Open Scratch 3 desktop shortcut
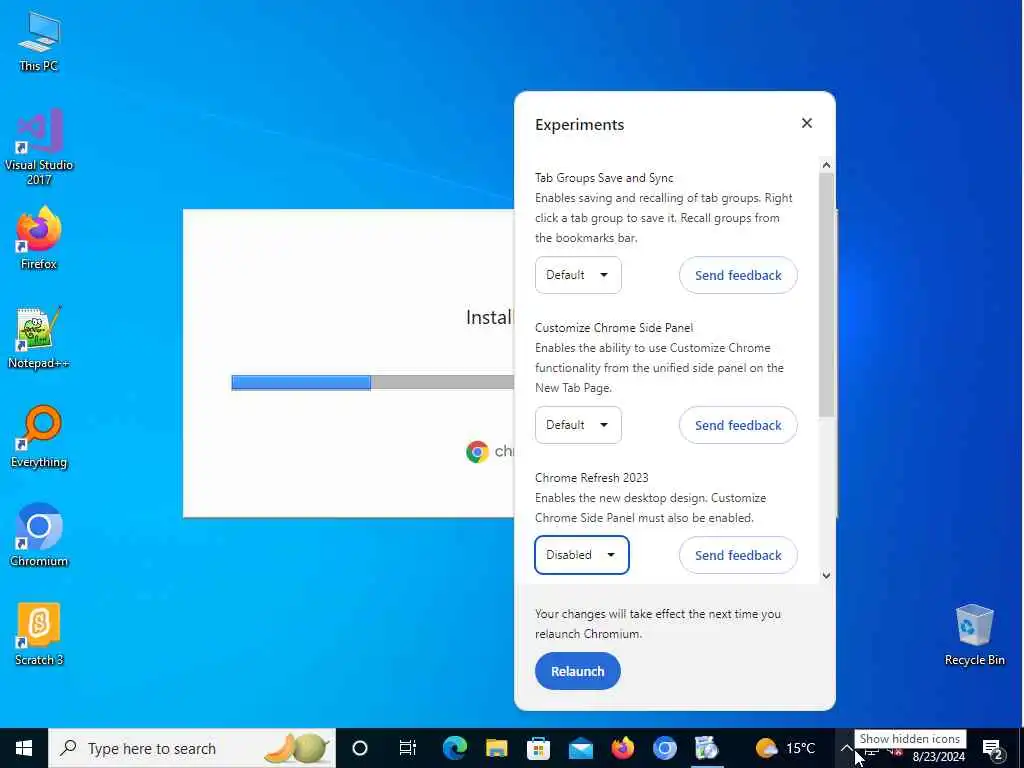Screen dimensions: 1024x768 pyautogui.click(x=39, y=634)
